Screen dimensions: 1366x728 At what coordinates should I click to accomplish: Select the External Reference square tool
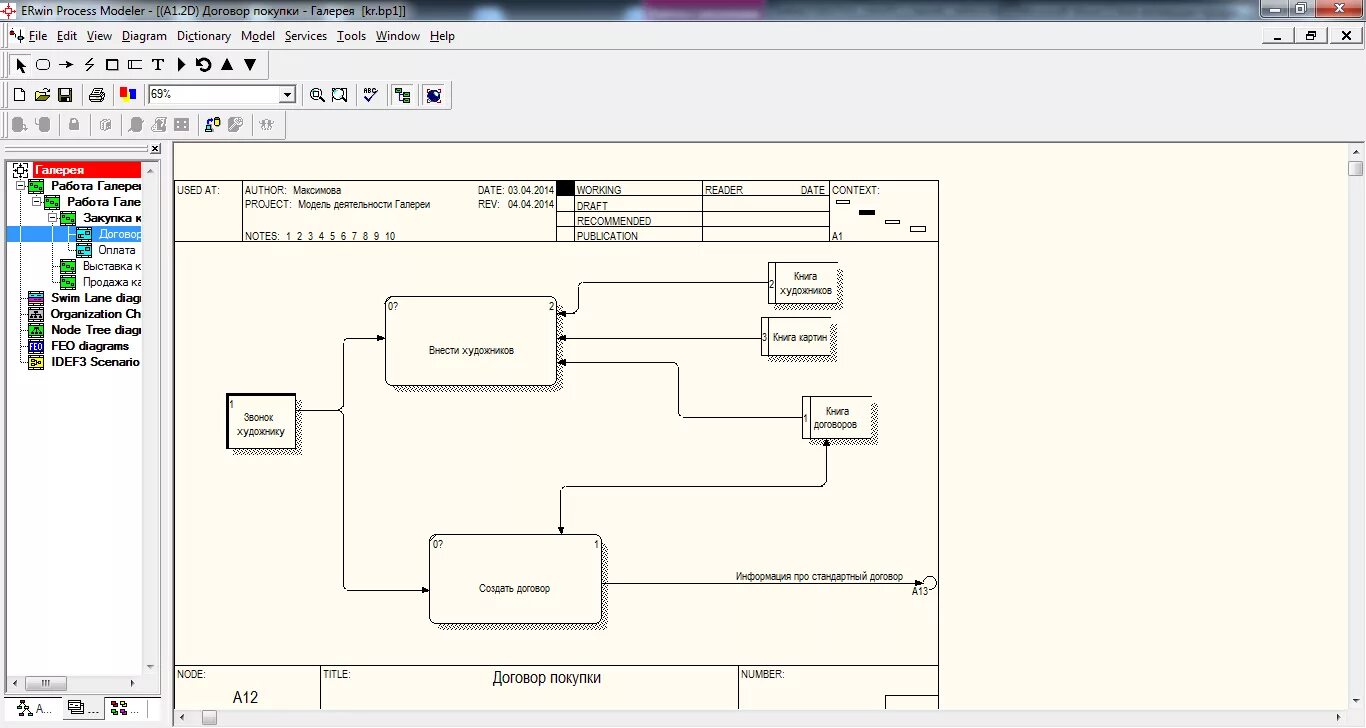112,65
